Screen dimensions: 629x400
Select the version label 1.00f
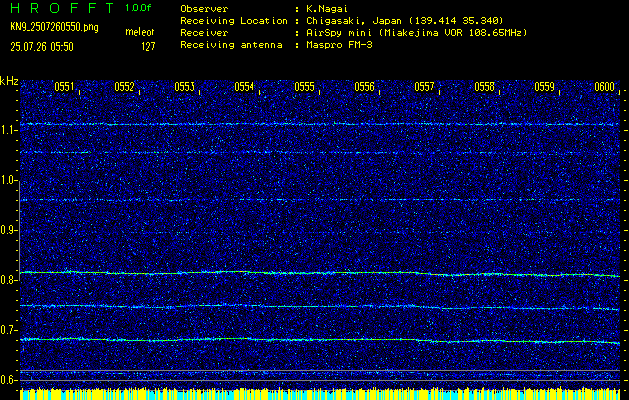tap(138, 8)
